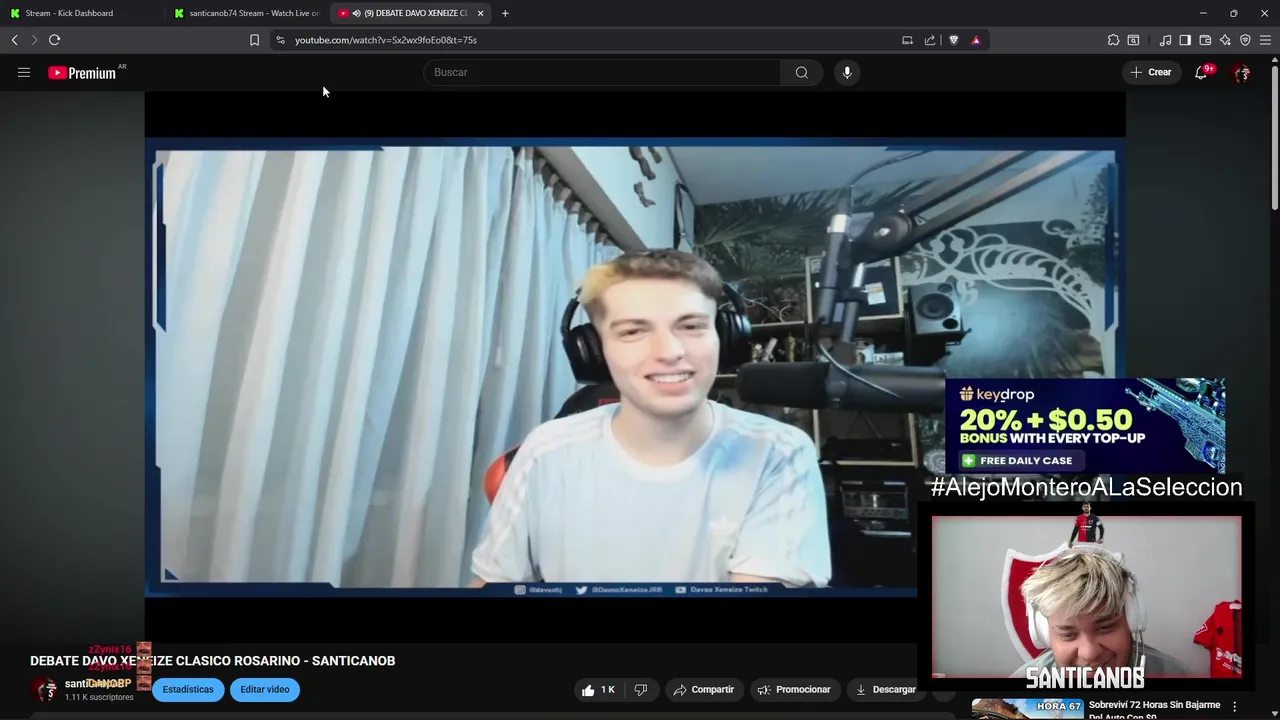Open the notifications bell
The height and width of the screenshot is (720, 1280).
(x=1201, y=72)
